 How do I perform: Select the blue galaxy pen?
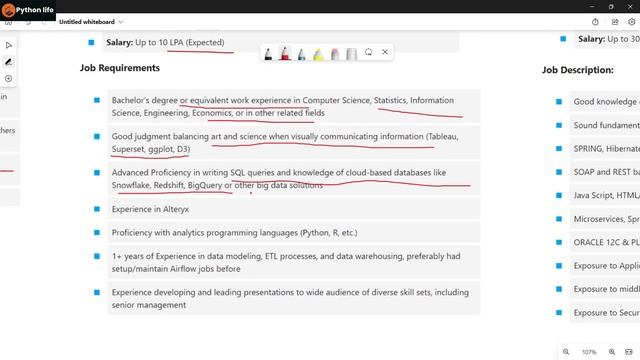302,53
